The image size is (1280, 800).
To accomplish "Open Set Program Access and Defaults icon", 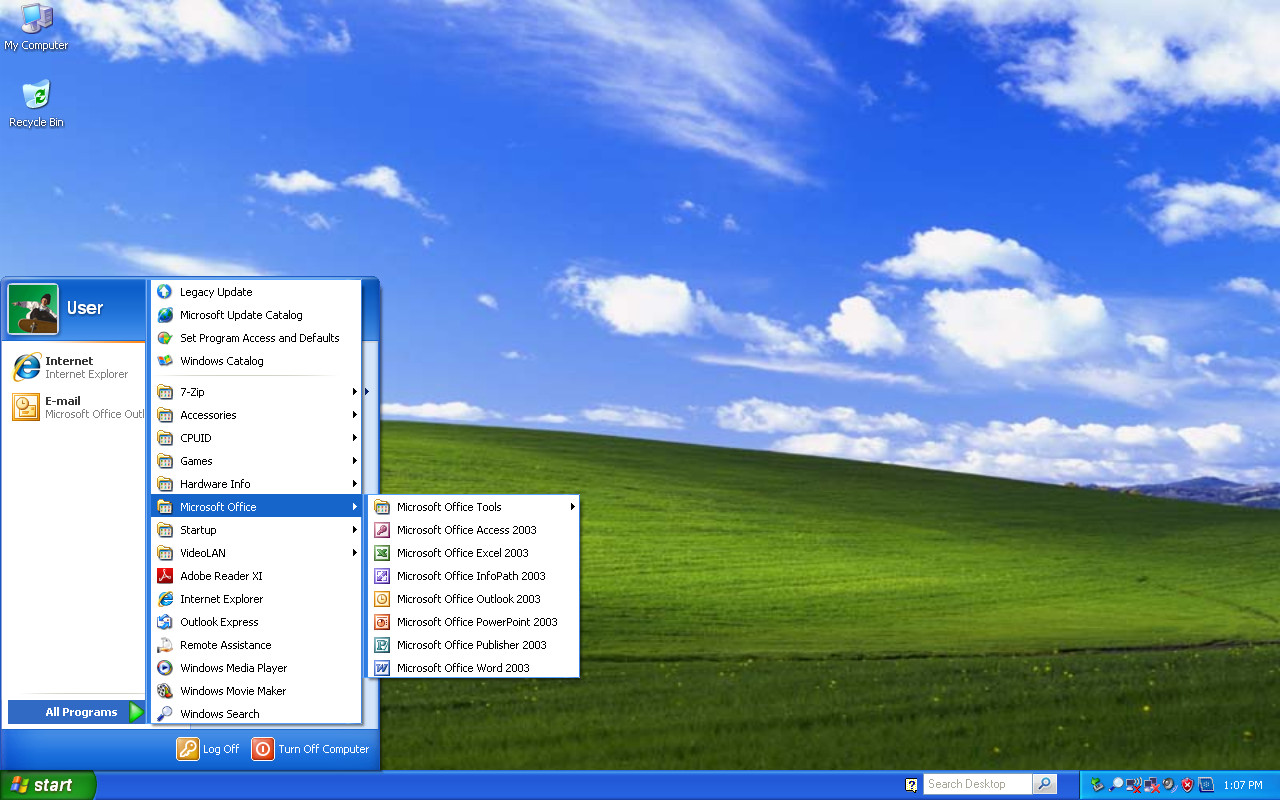I will pyautogui.click(x=165, y=338).
